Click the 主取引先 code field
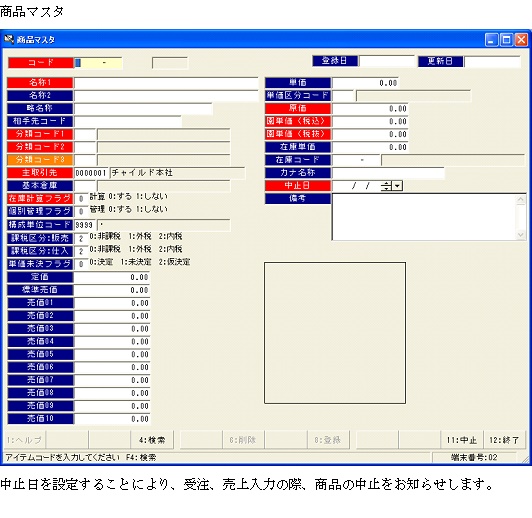Screen dimensions: 532x518 [91, 173]
